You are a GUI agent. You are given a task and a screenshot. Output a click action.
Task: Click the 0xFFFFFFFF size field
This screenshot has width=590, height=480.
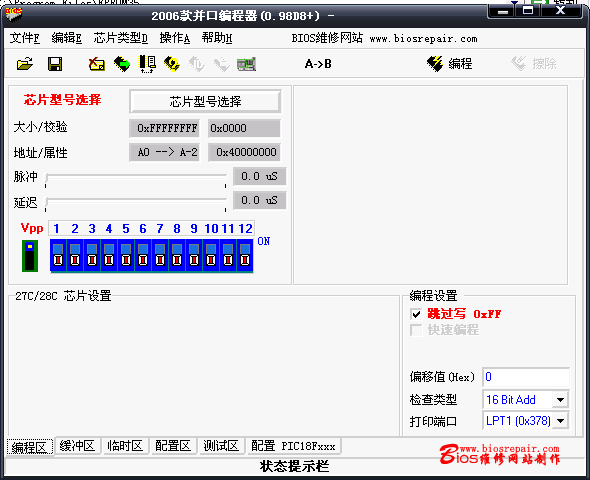tap(164, 128)
